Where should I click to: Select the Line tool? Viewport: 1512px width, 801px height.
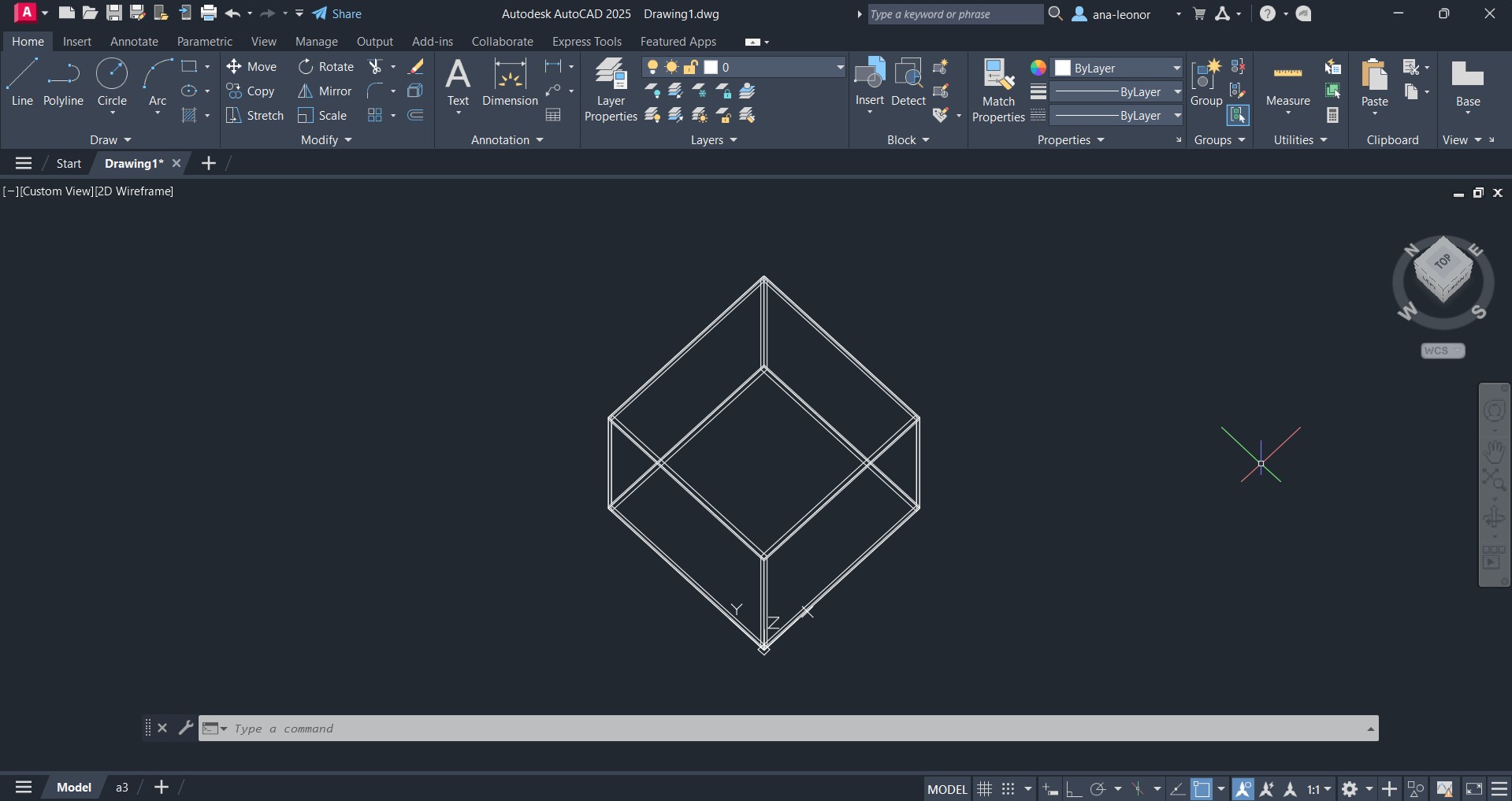[x=22, y=83]
